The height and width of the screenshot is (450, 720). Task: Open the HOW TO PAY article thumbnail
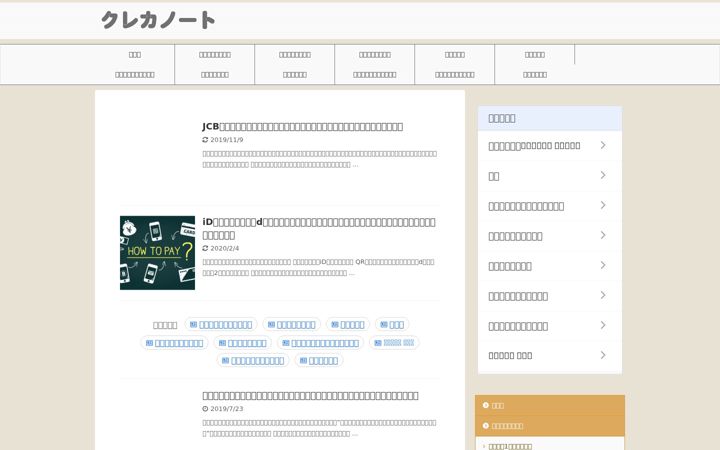click(158, 253)
